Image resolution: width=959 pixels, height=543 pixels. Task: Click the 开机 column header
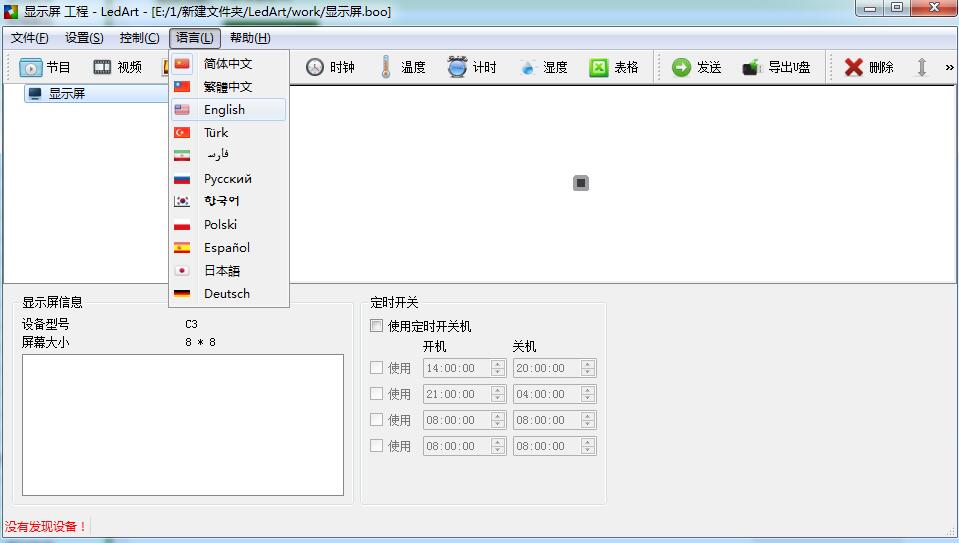pos(434,347)
